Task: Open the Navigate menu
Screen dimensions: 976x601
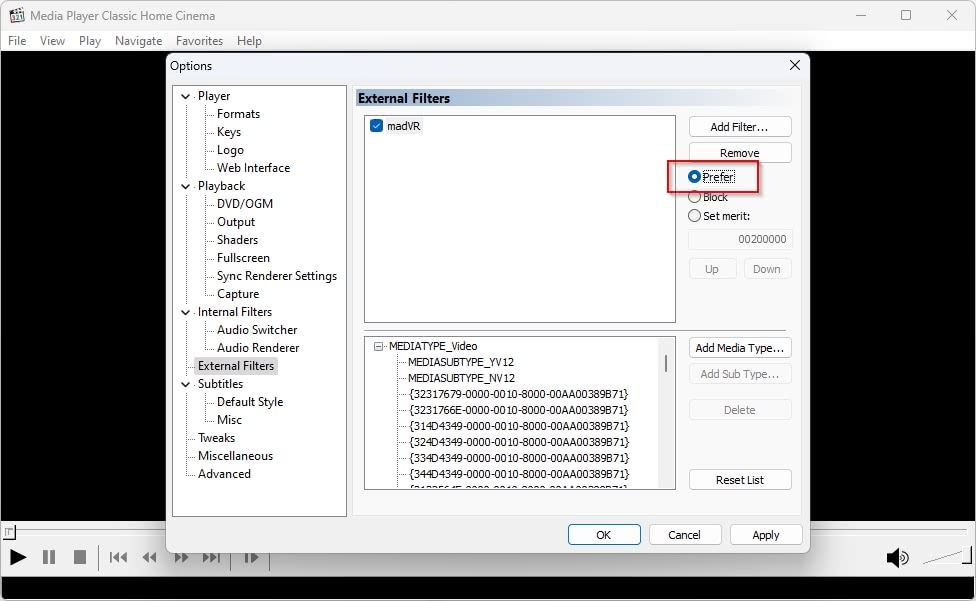Action: click(x=138, y=40)
